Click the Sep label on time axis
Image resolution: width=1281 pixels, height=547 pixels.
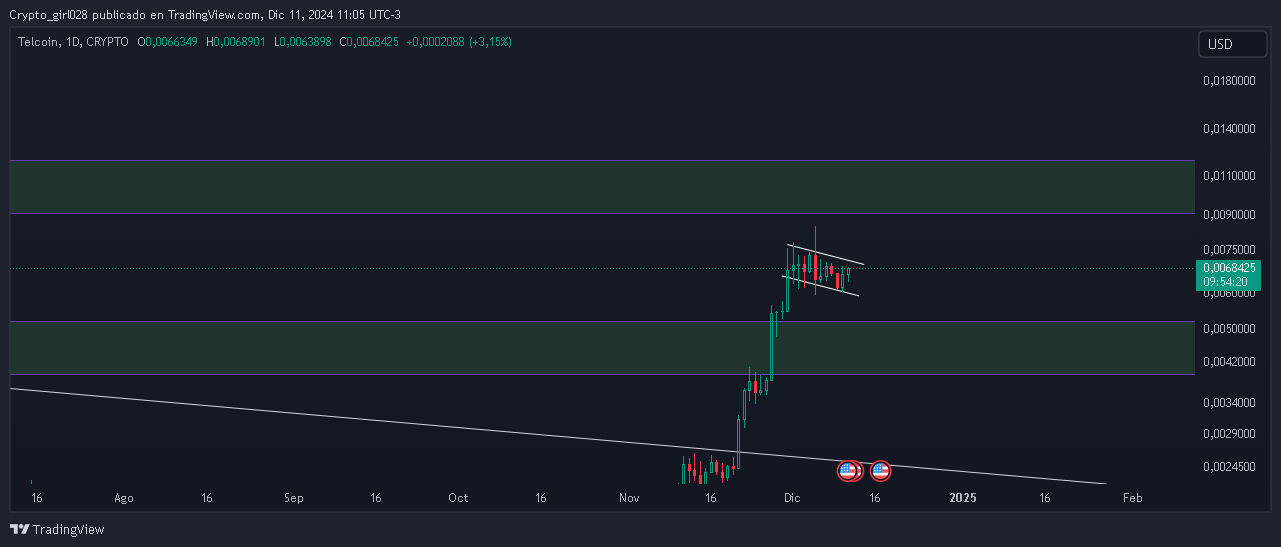click(294, 497)
